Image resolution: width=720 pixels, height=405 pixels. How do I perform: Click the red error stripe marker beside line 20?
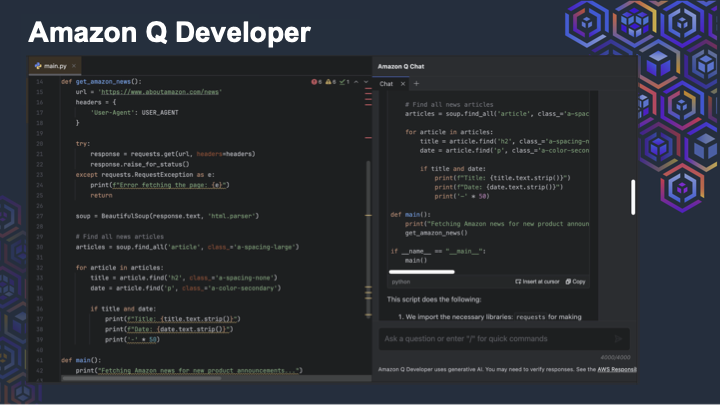point(368,137)
